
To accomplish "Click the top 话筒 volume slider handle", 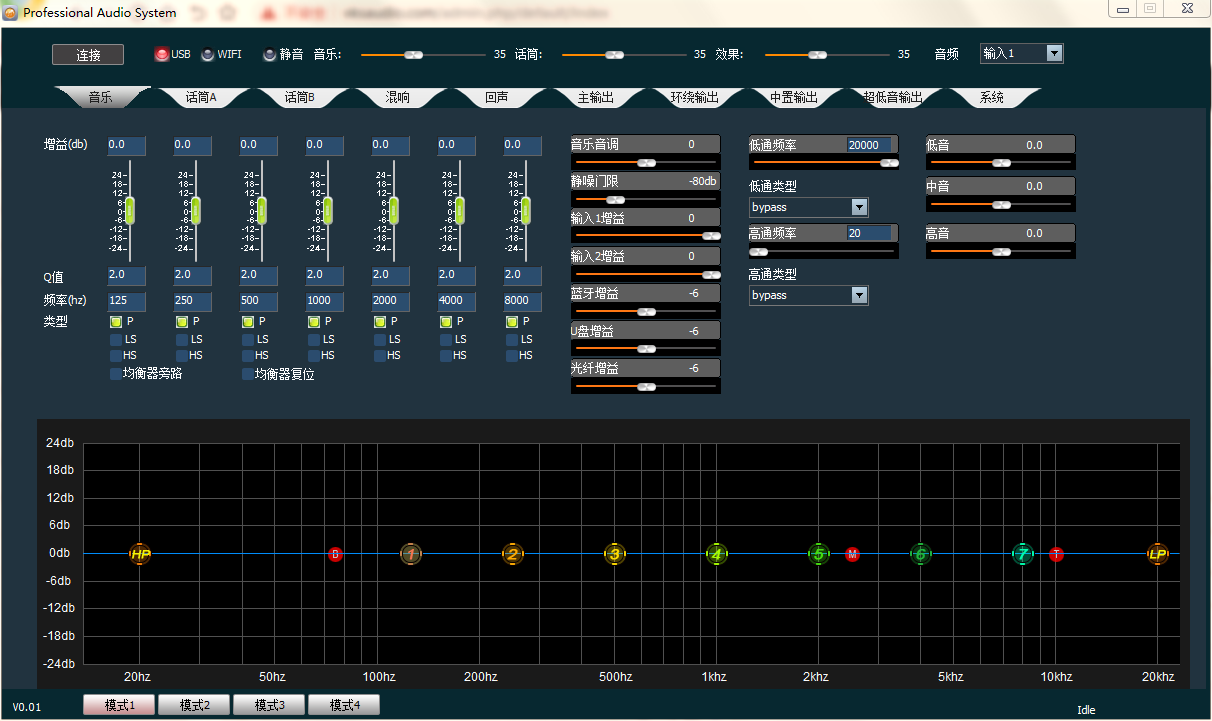I will click(x=615, y=55).
